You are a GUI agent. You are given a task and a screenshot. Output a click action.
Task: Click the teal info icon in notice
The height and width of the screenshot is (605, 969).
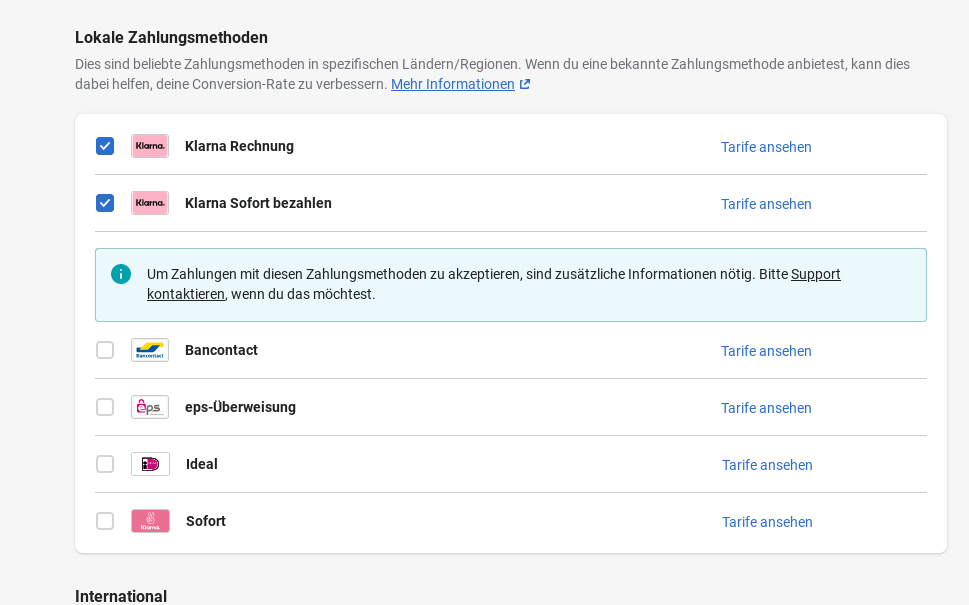click(121, 274)
